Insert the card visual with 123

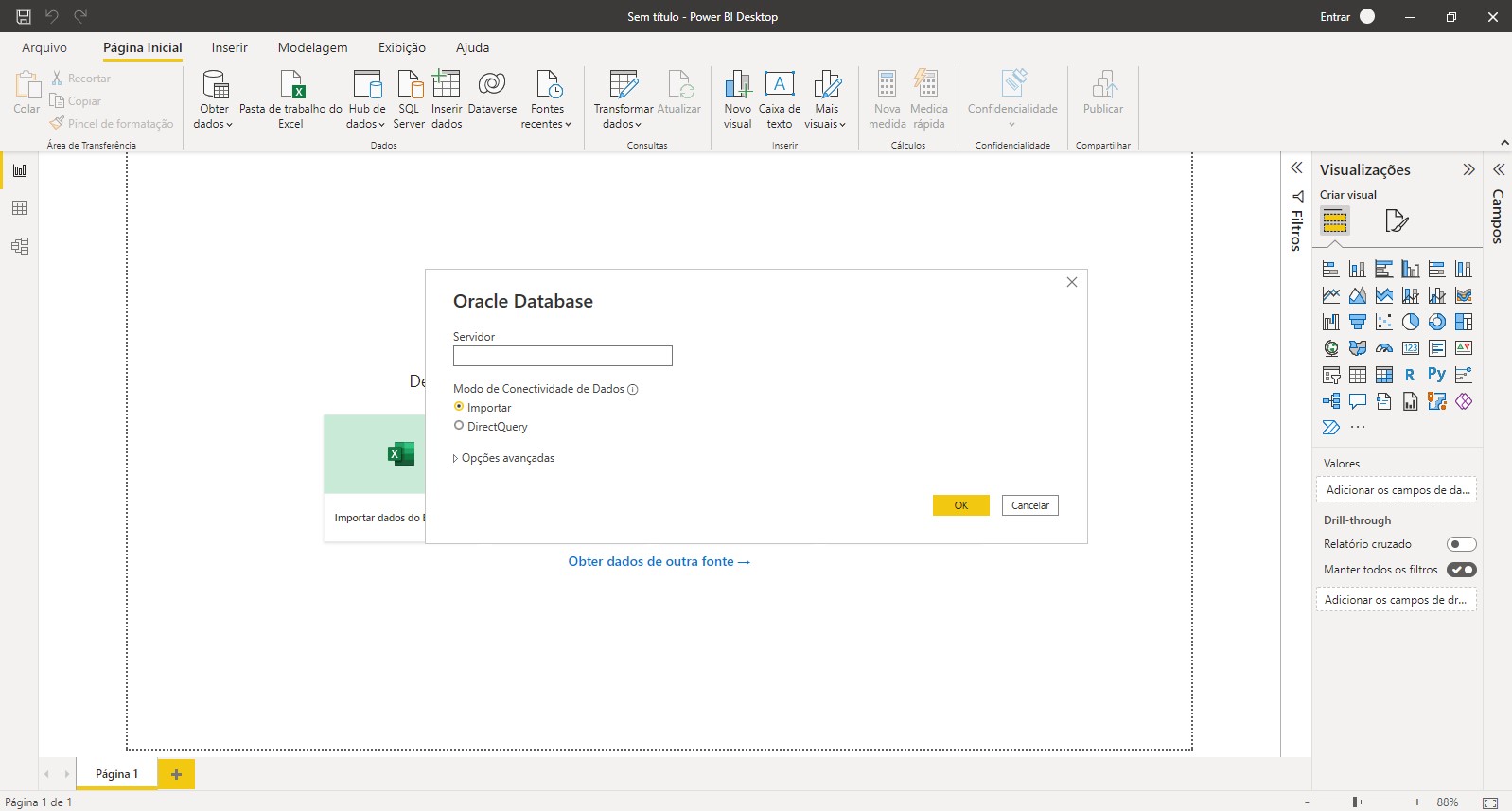[1410, 348]
